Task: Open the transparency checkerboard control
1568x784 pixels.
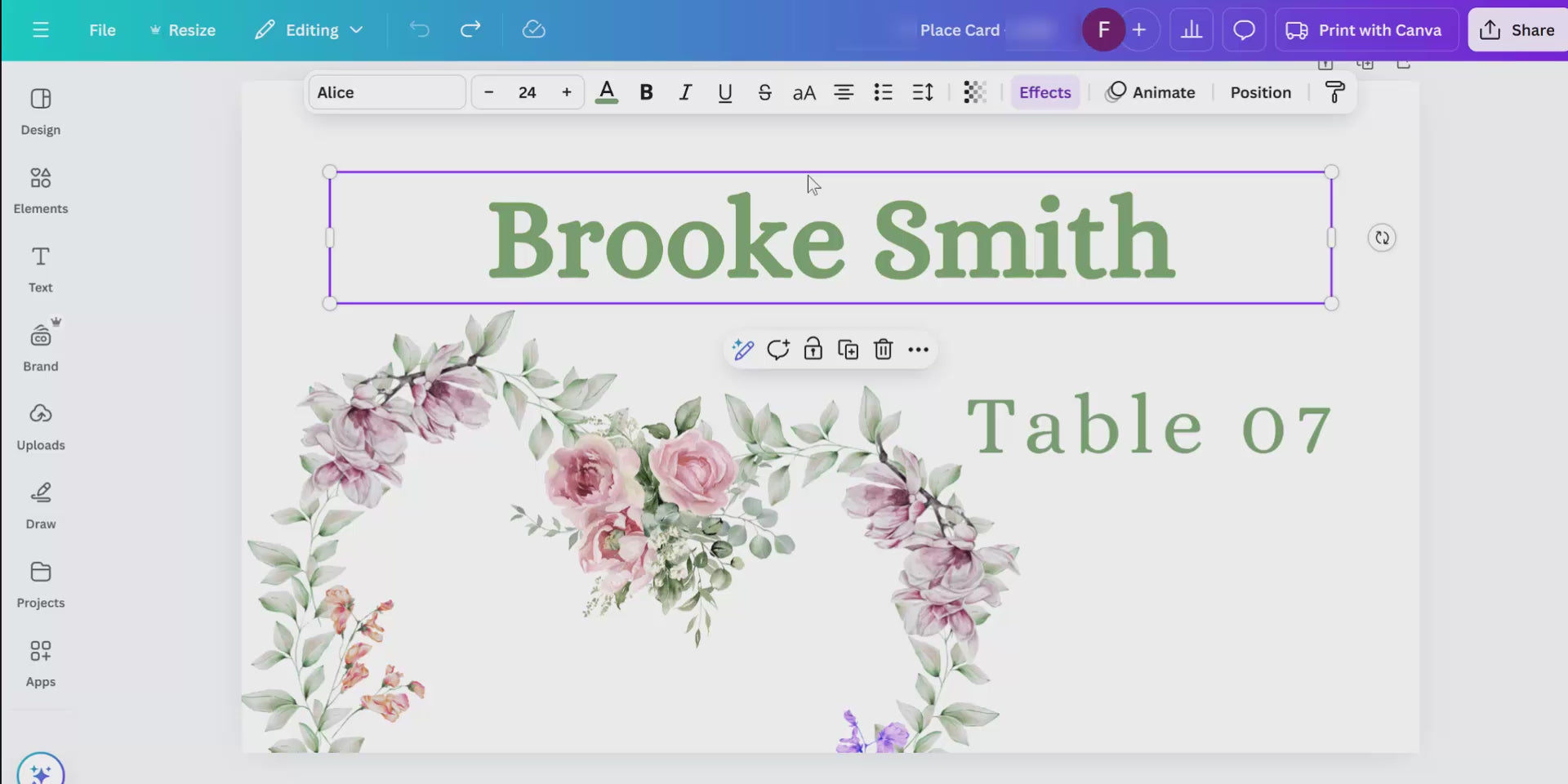Action: coord(974,92)
